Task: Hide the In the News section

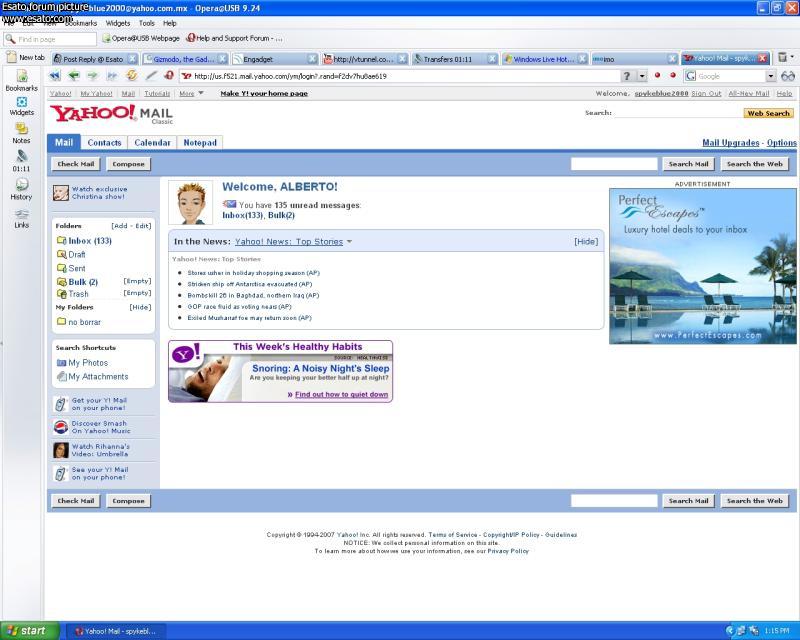Action: [x=586, y=241]
